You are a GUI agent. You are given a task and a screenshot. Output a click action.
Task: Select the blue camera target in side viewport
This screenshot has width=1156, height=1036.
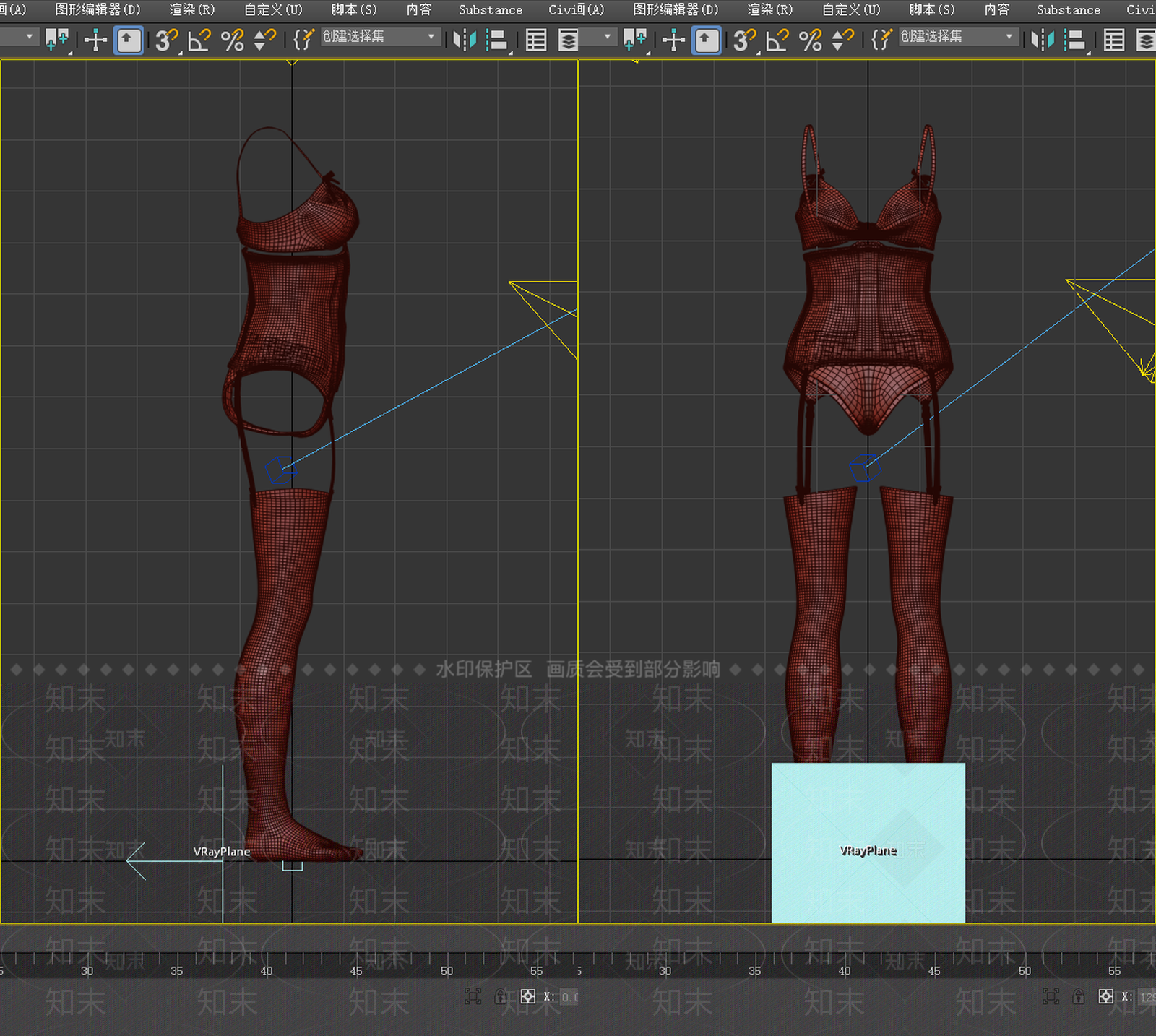[x=281, y=470]
